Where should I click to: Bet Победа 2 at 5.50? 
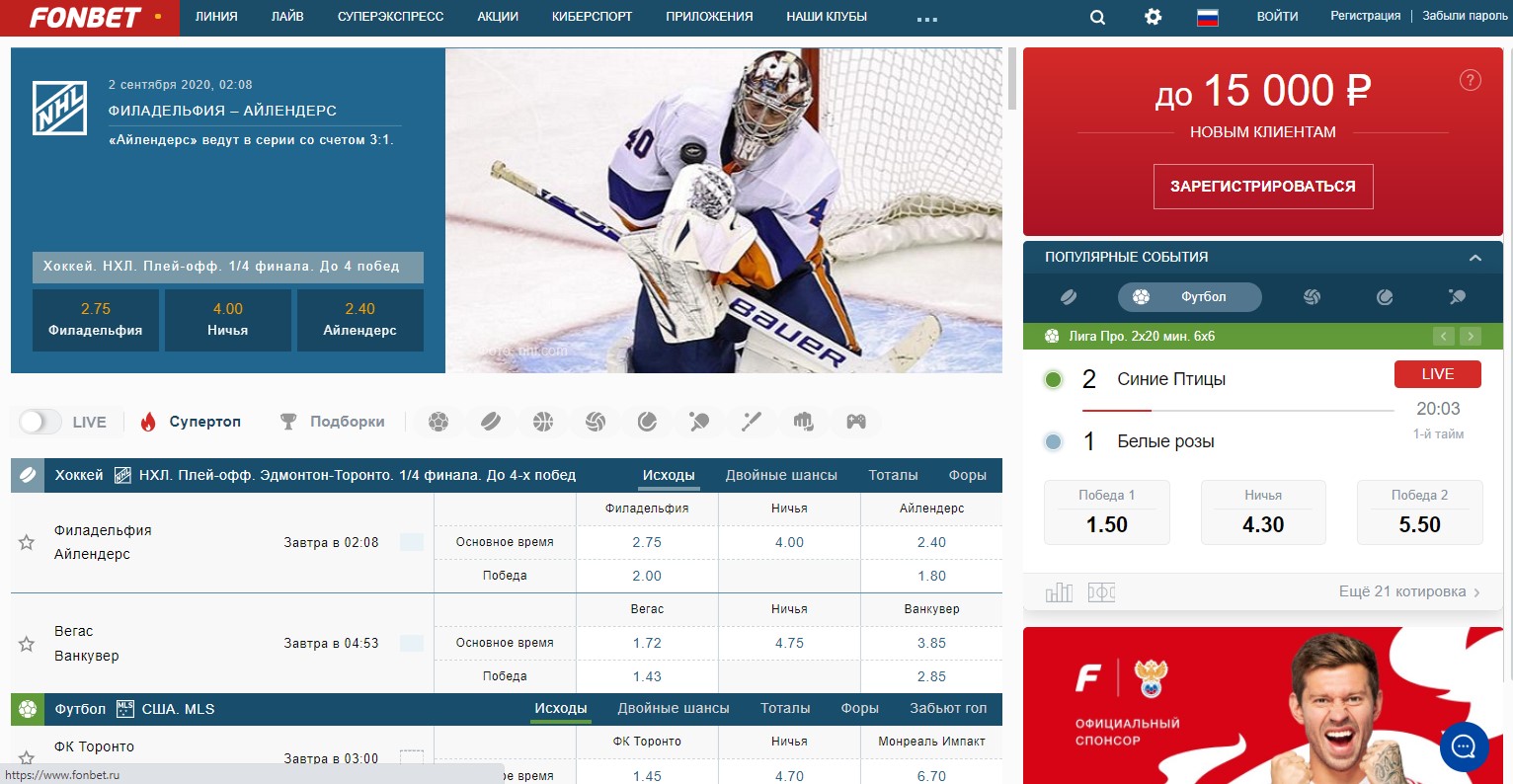coord(1420,512)
